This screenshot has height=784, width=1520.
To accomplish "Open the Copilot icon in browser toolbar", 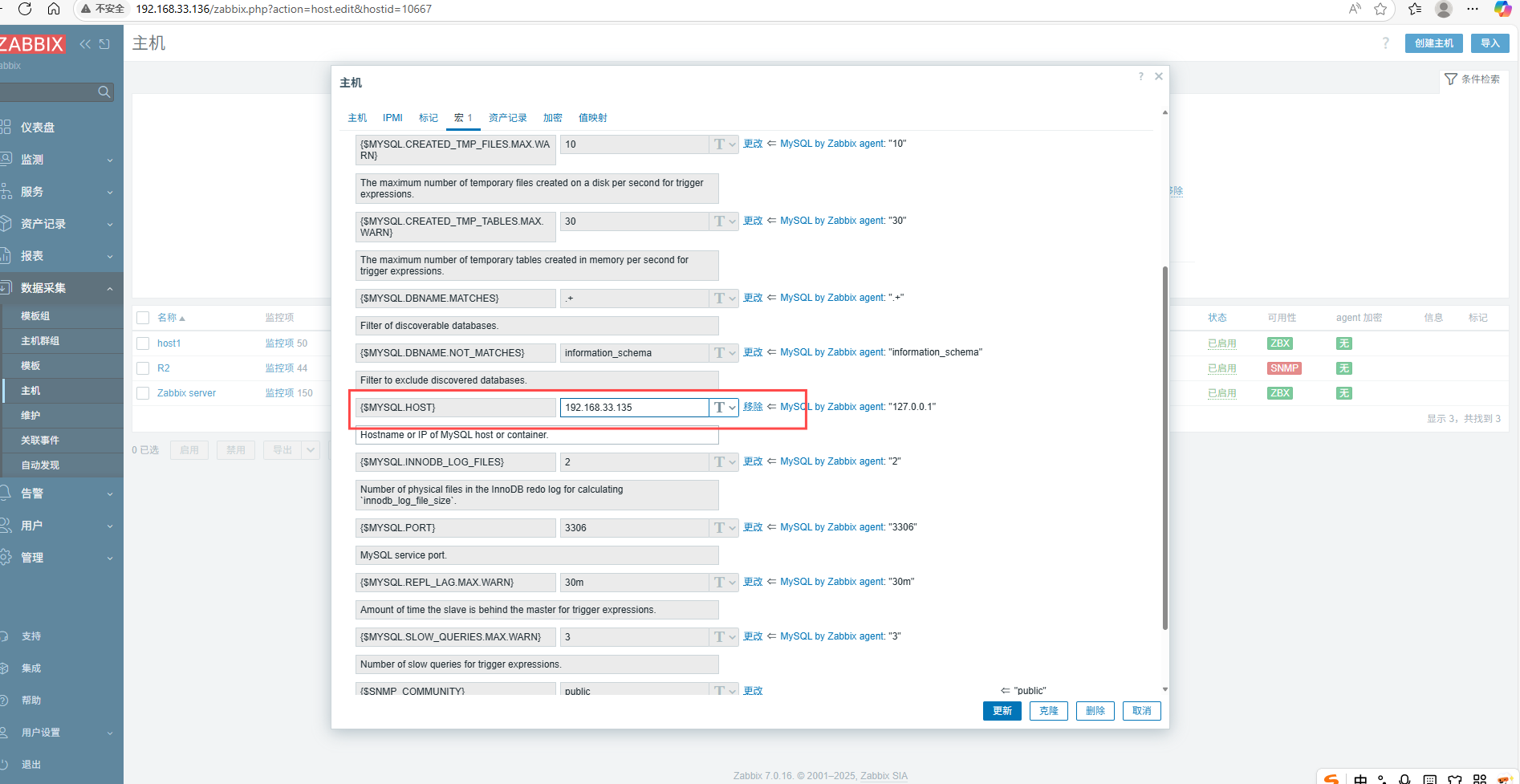I will pos(1503,9).
